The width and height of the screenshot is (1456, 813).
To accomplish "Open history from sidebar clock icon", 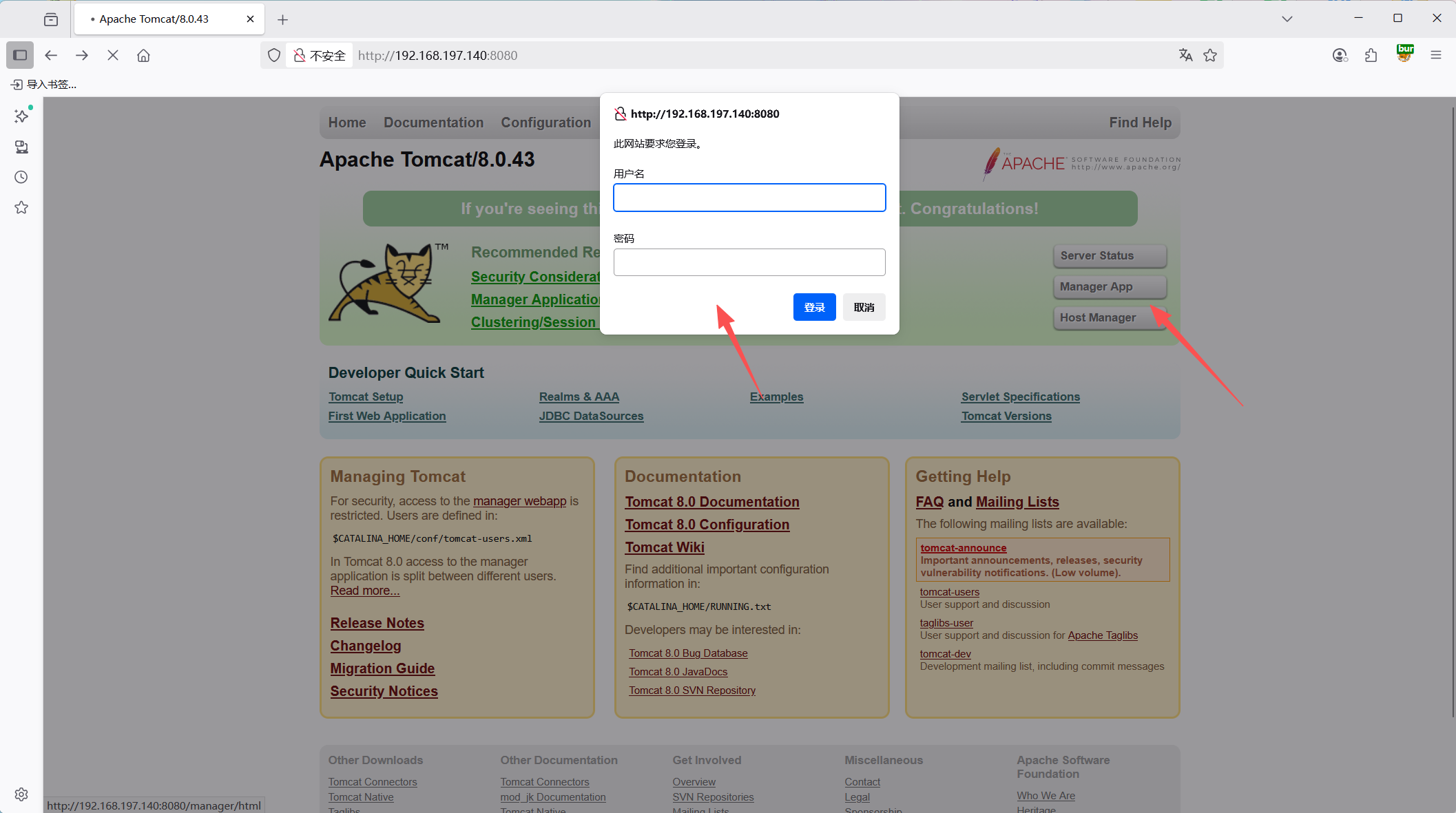I will pos(21,177).
